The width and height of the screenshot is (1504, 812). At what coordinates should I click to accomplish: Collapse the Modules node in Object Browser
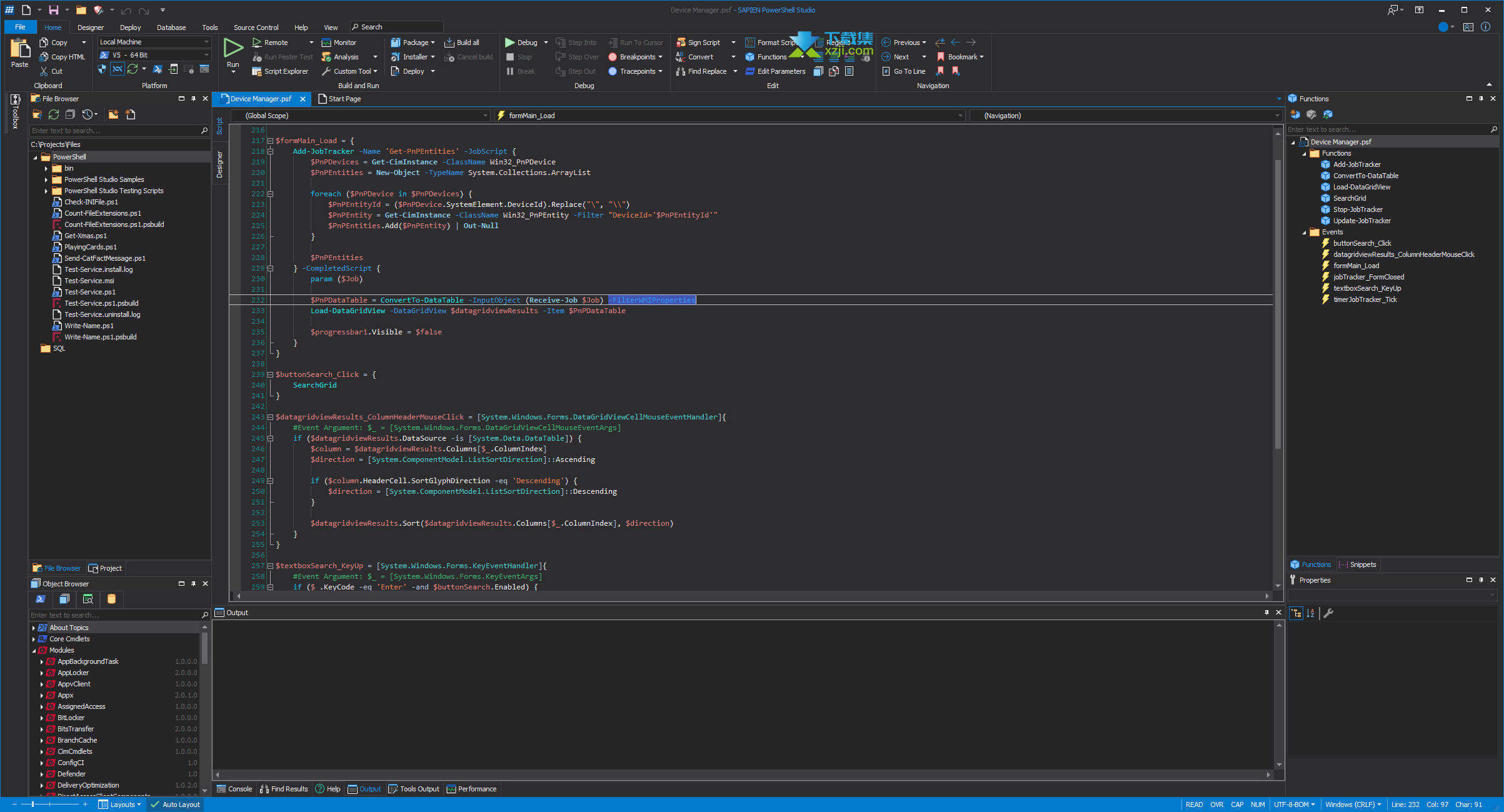click(34, 650)
